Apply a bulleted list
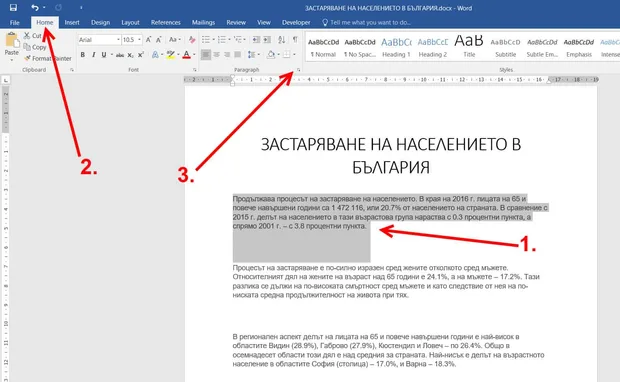This screenshot has width=620, height=382. 206,40
